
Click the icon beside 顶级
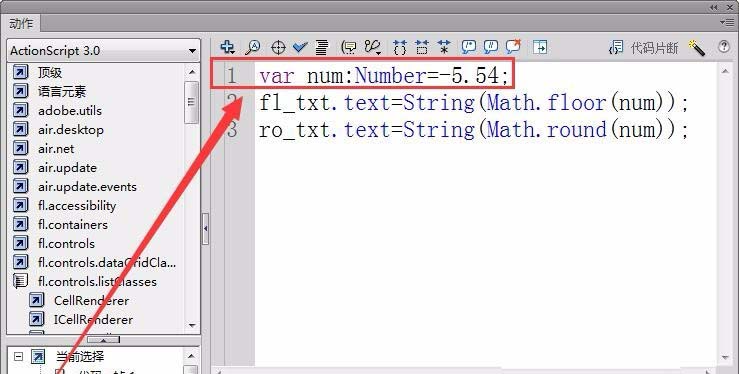[x=20, y=73]
